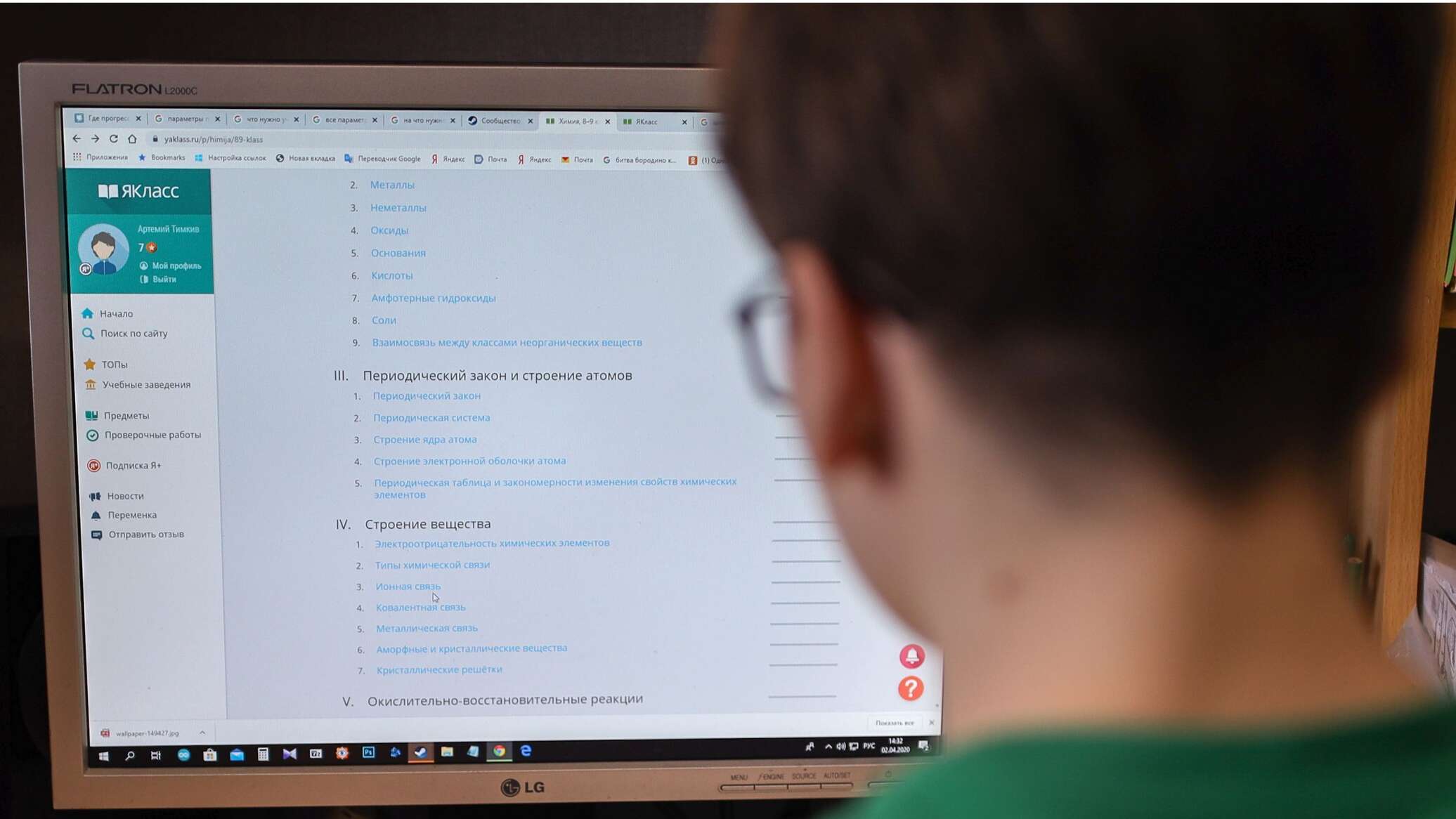
Task: Select Переменка menu item in sidebar
Action: (x=131, y=514)
